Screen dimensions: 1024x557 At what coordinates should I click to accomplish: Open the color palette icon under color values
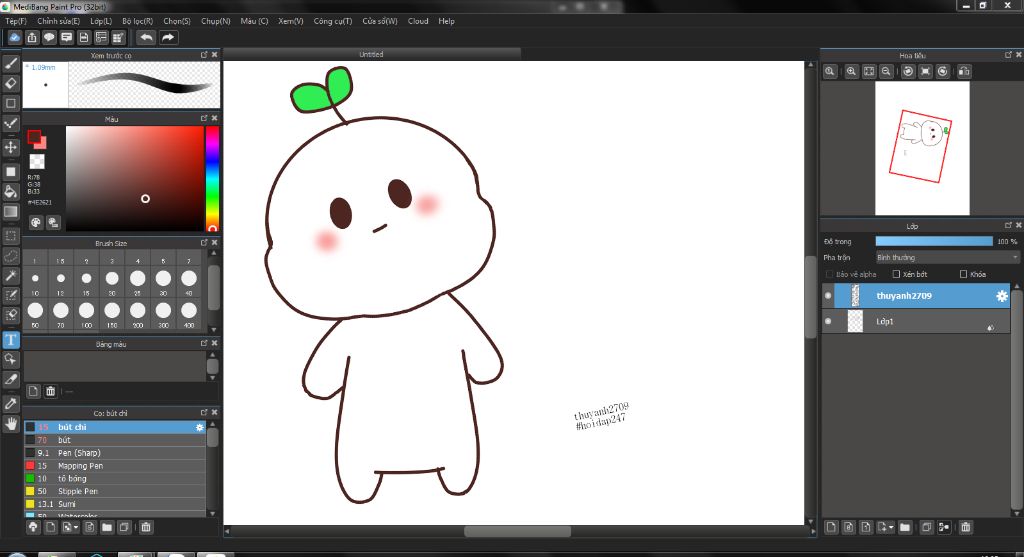35,223
